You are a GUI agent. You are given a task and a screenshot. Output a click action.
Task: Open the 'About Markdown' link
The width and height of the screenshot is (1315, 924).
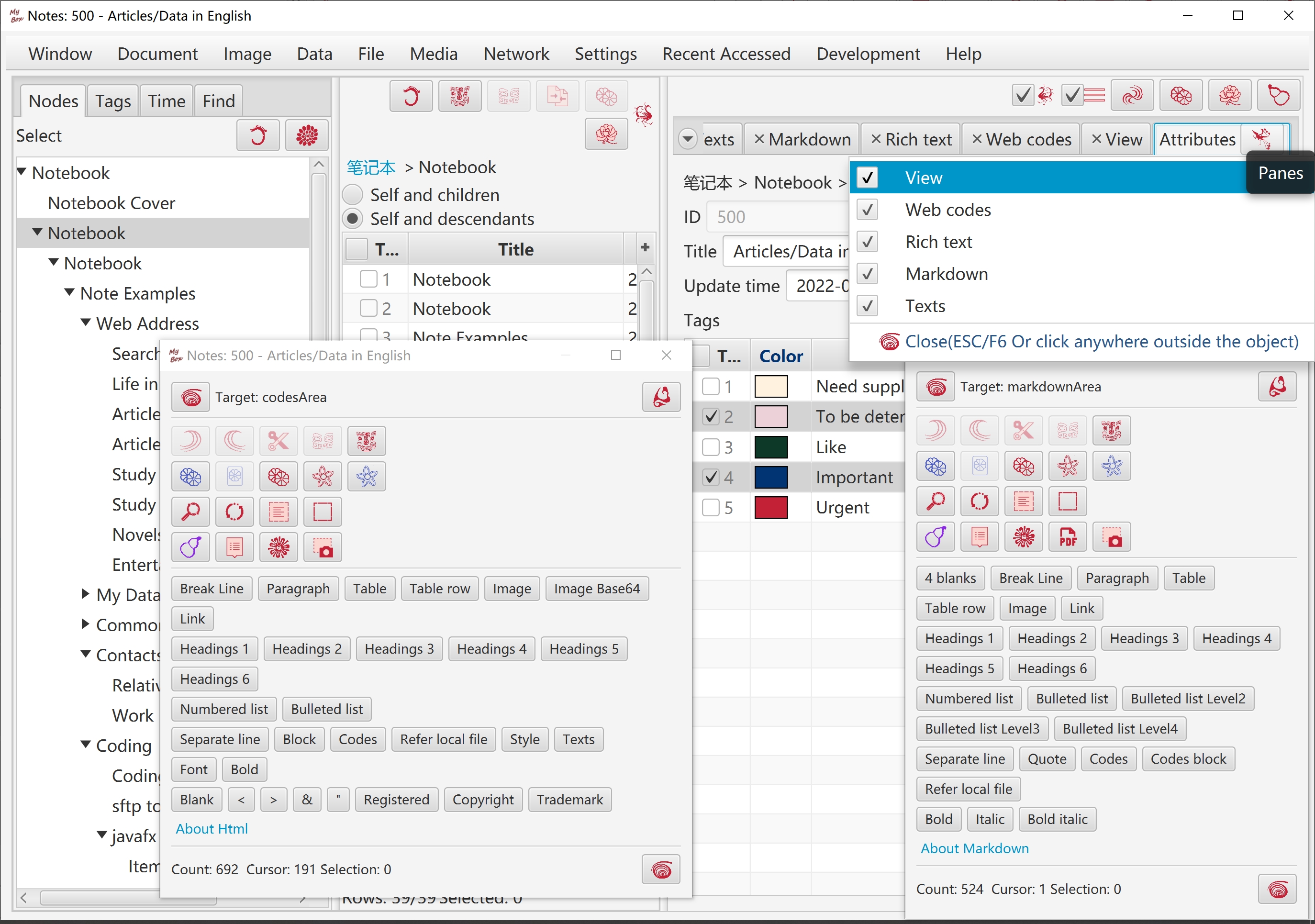pyautogui.click(x=975, y=848)
